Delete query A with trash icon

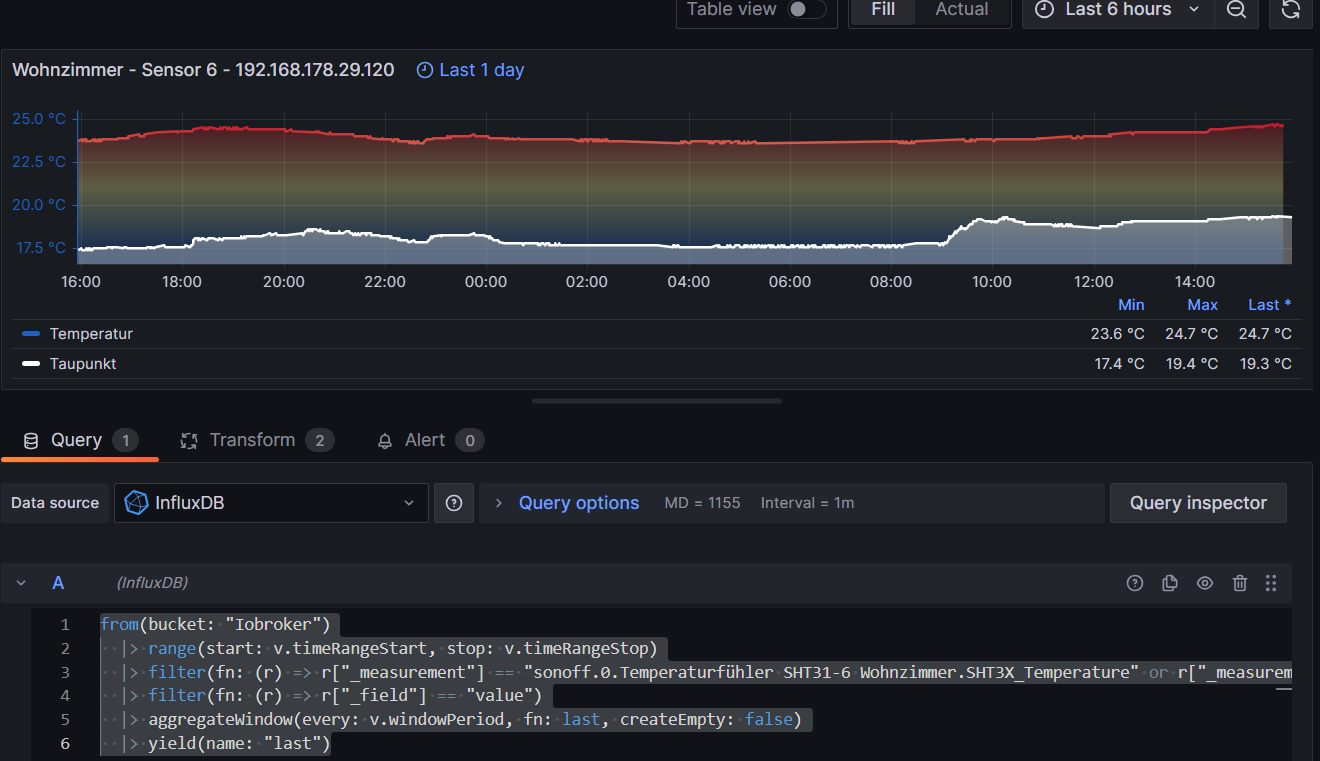tap(1240, 583)
